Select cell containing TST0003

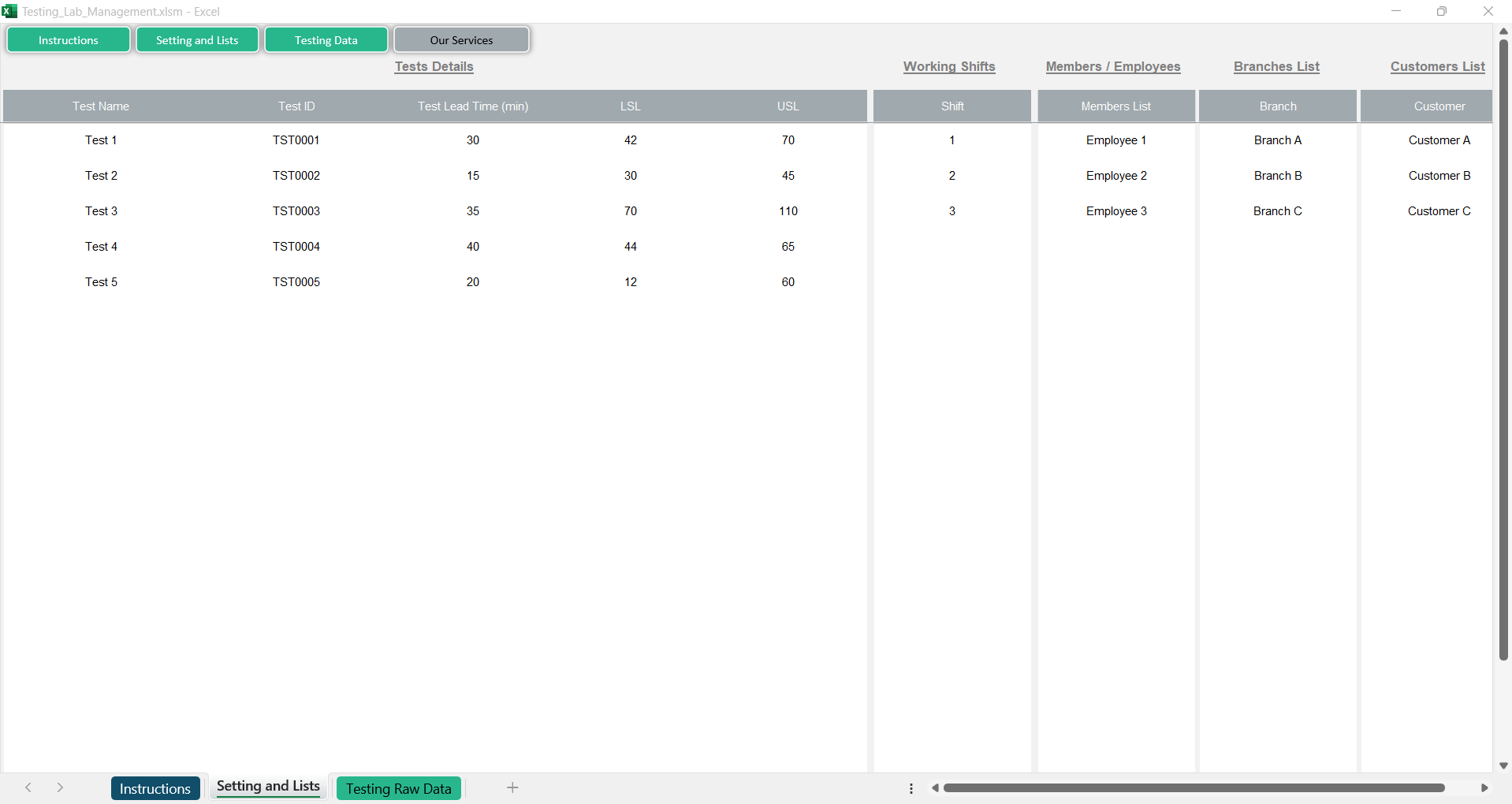pos(296,211)
